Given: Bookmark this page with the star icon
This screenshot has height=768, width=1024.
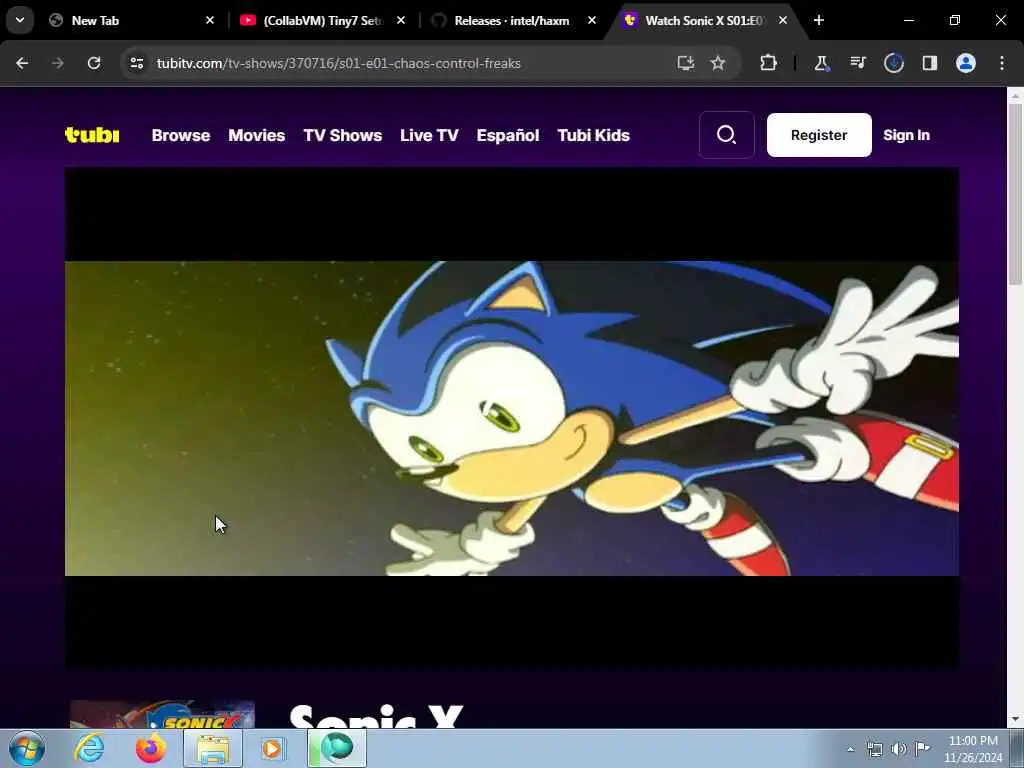Looking at the screenshot, I should [718, 63].
